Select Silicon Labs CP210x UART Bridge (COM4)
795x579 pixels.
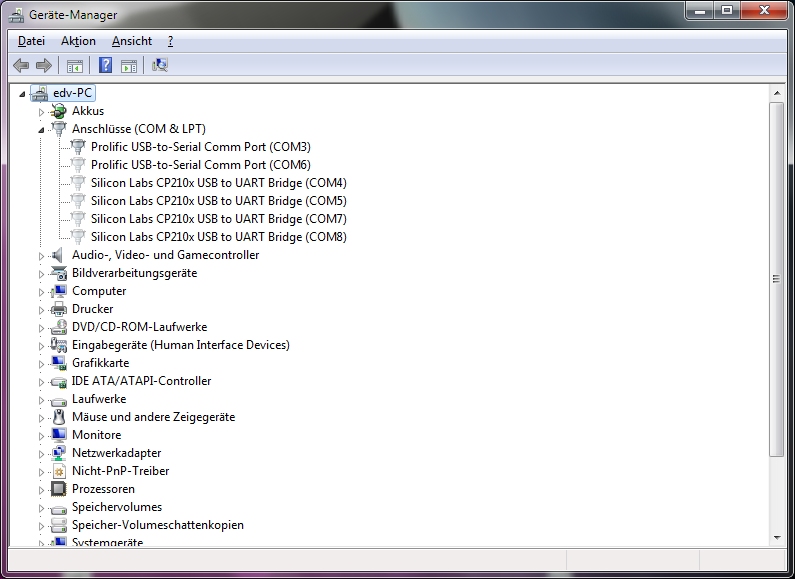[219, 183]
